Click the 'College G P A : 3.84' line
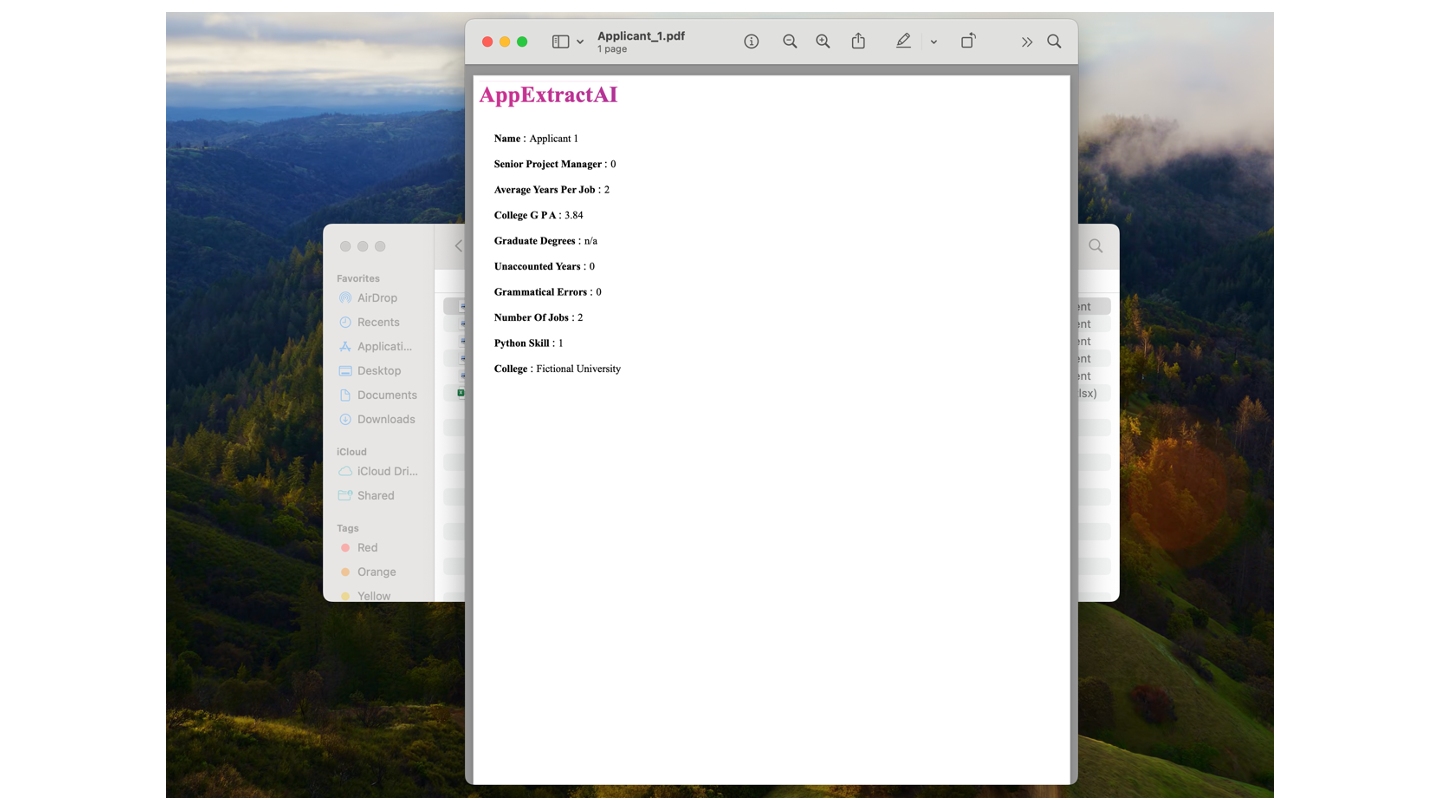1440x810 pixels. [x=538, y=215]
